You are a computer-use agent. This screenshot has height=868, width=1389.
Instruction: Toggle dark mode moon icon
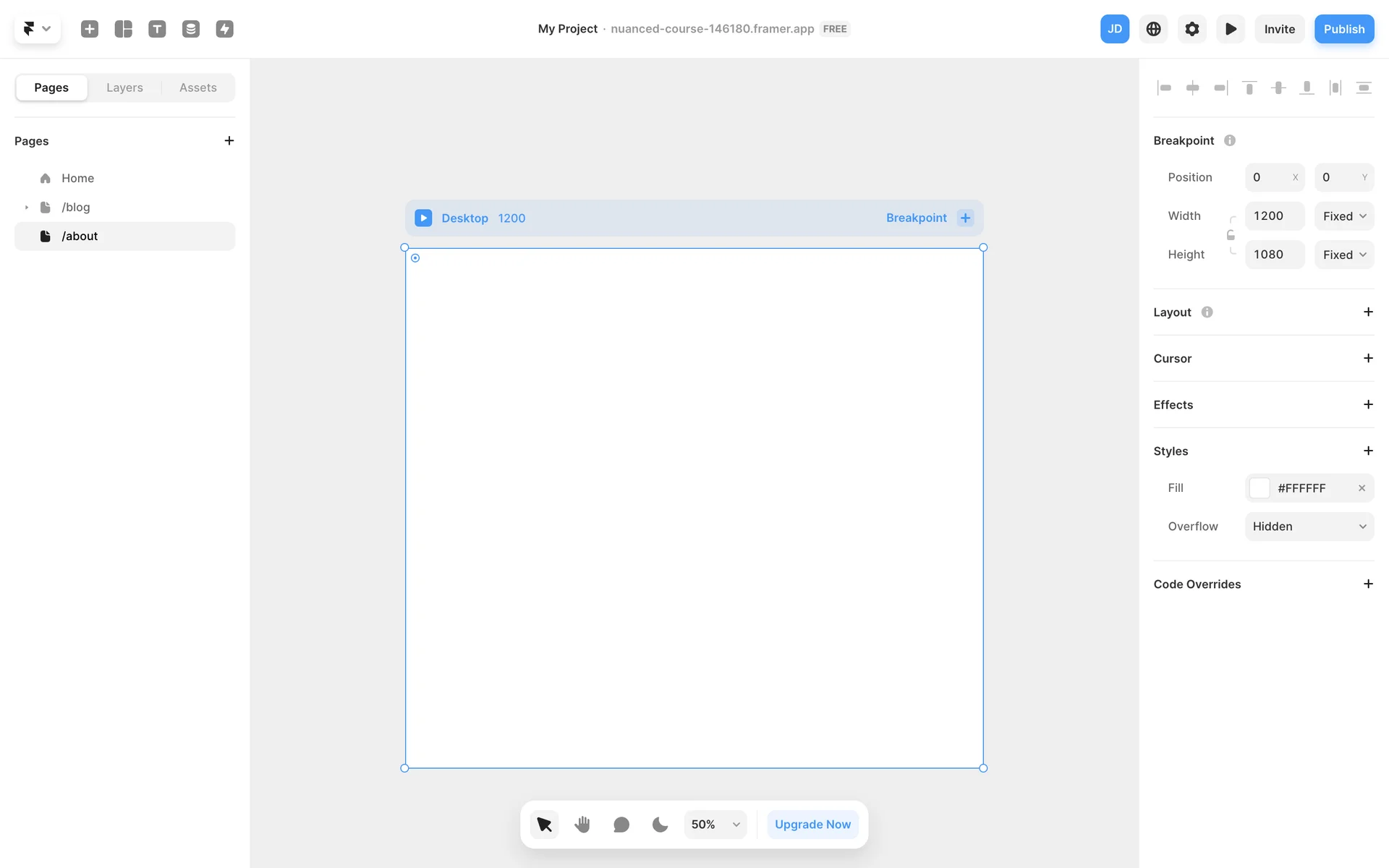(659, 824)
